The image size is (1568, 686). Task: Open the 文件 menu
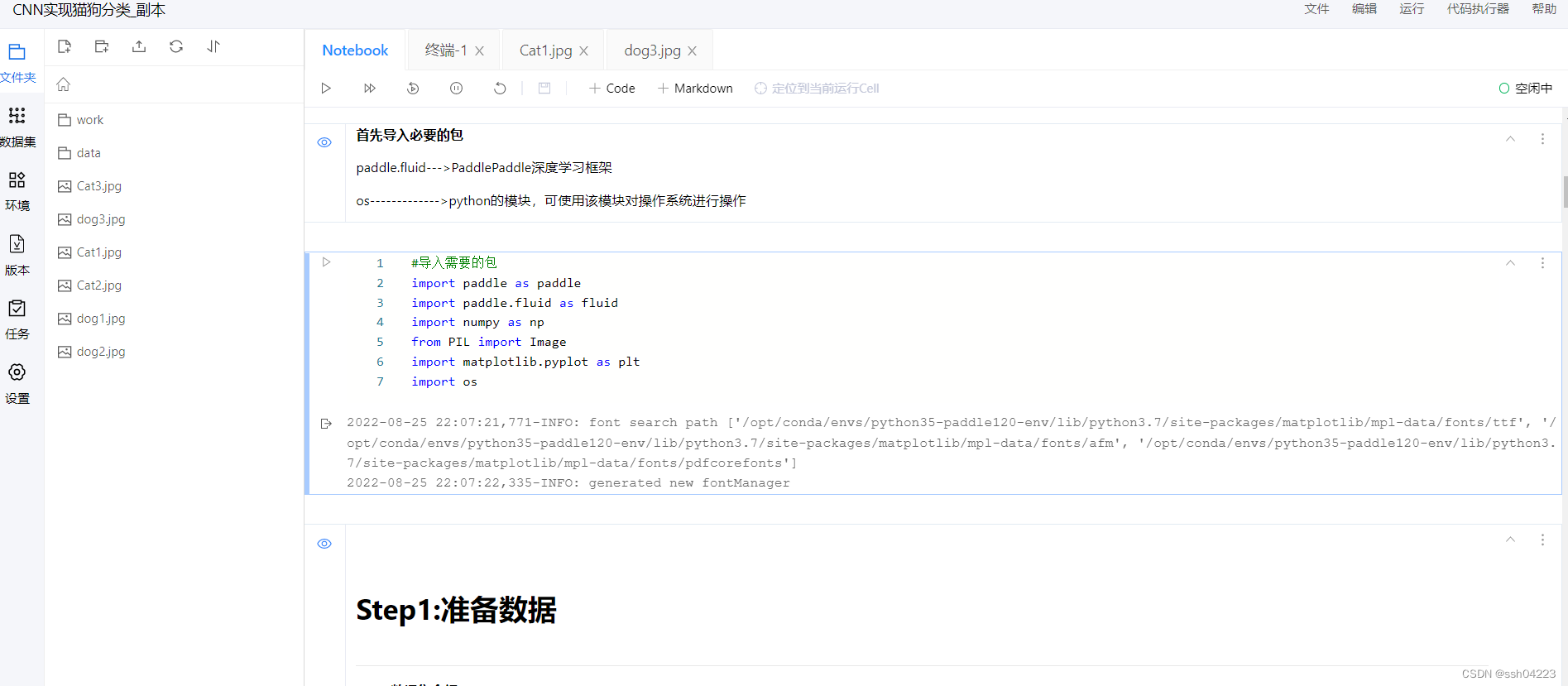(x=1316, y=9)
